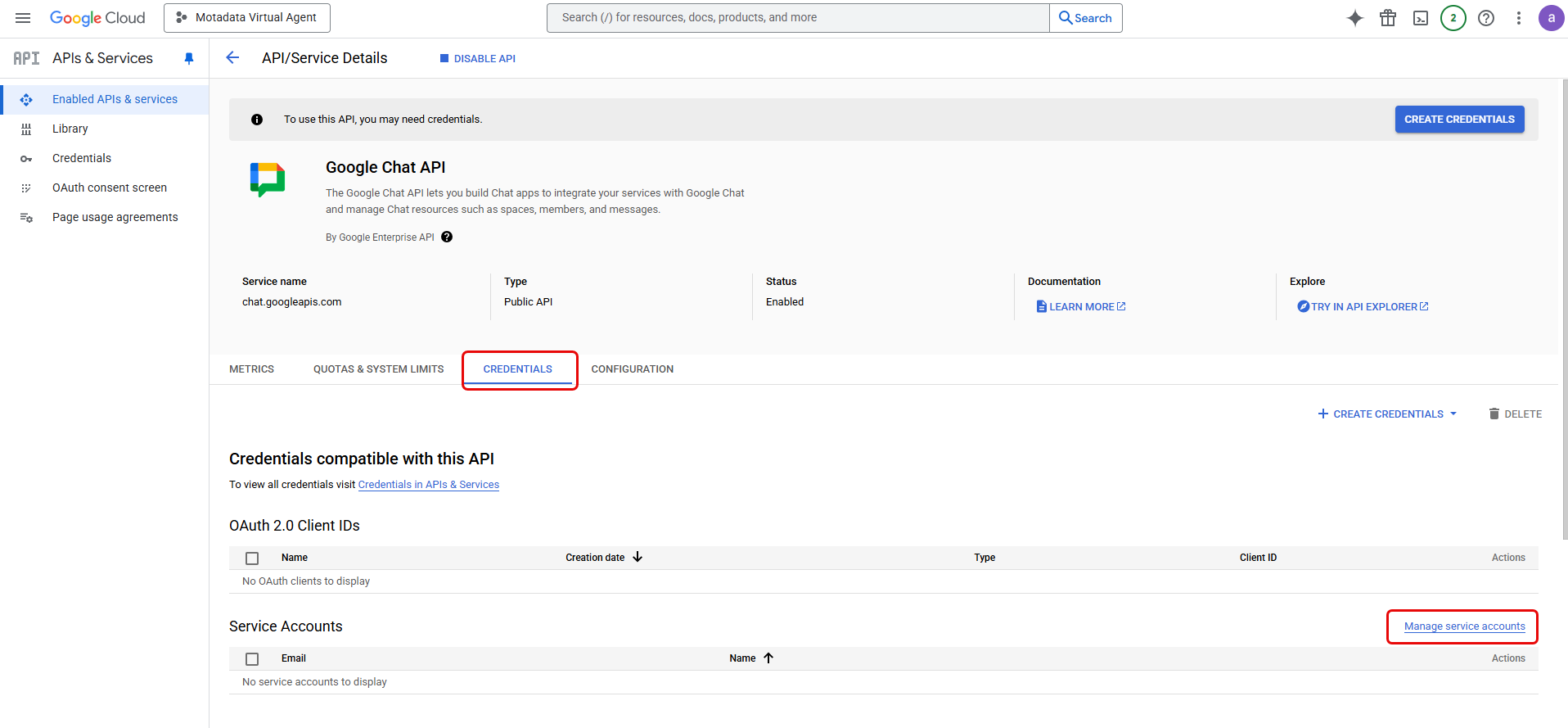Select all OAuth 2.0 Client IDs checkbox

pos(252,558)
